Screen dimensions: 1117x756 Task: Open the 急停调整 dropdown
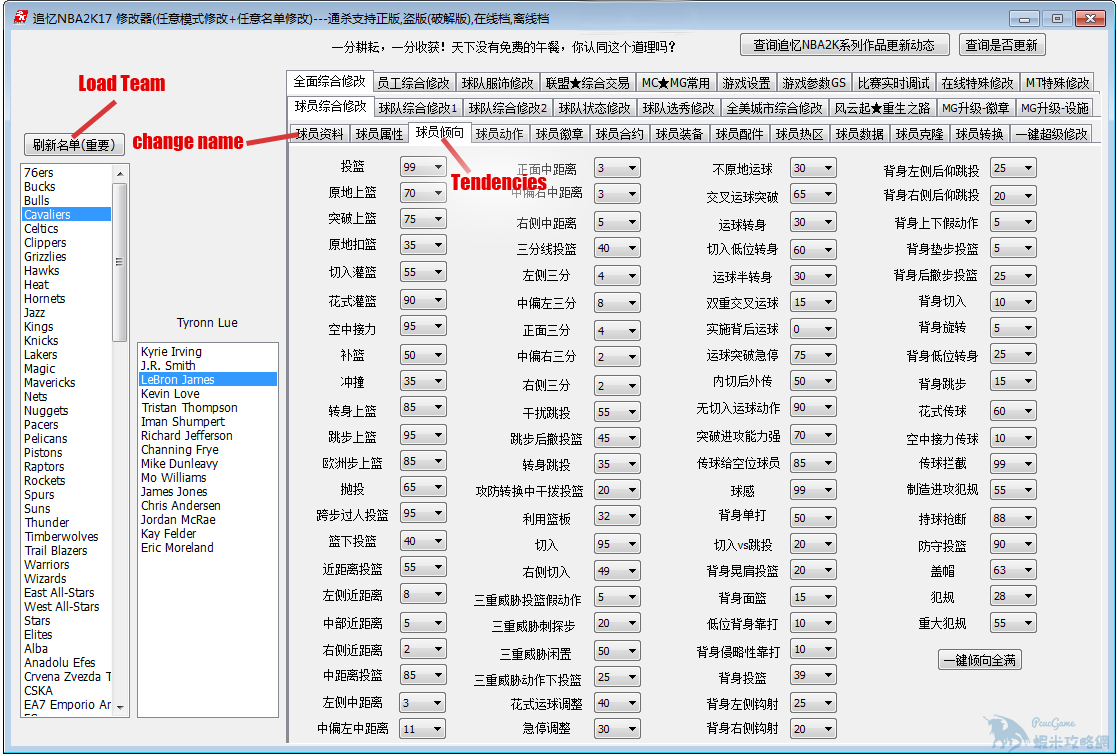click(x=618, y=728)
